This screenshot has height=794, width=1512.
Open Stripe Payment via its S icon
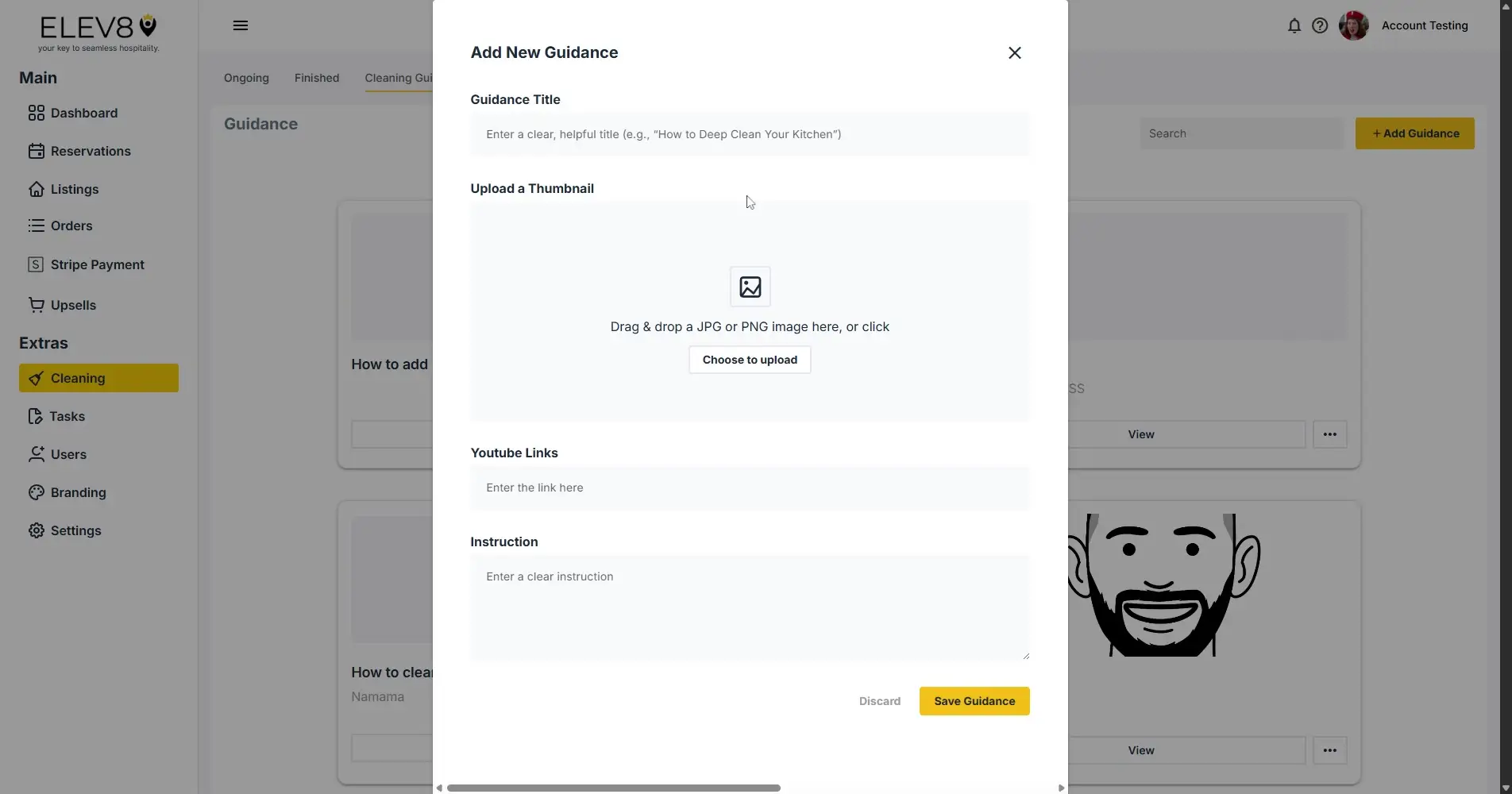(37, 264)
